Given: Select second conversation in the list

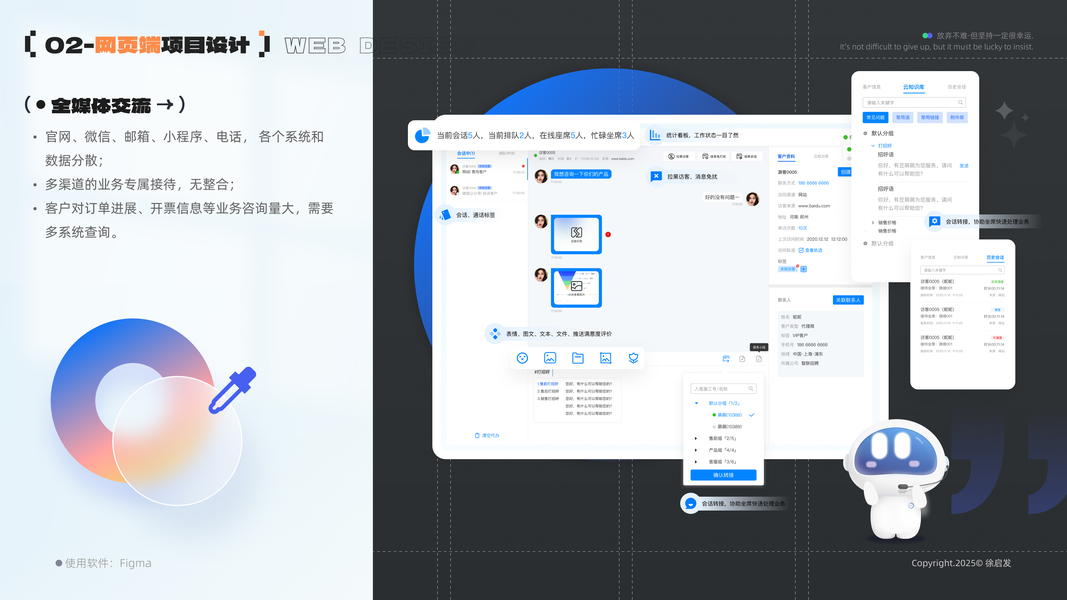Looking at the screenshot, I should click(487, 190).
